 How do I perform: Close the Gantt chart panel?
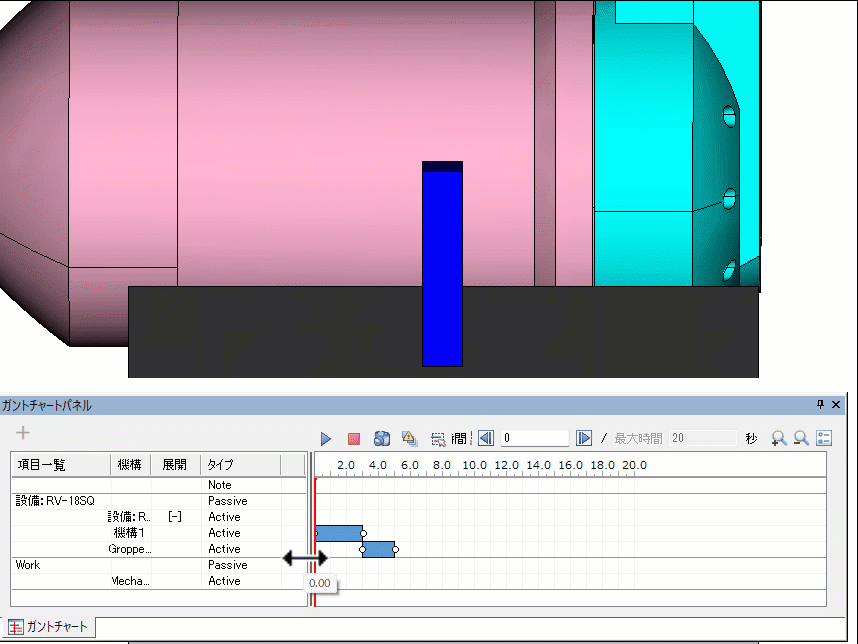pyautogui.click(x=837, y=405)
